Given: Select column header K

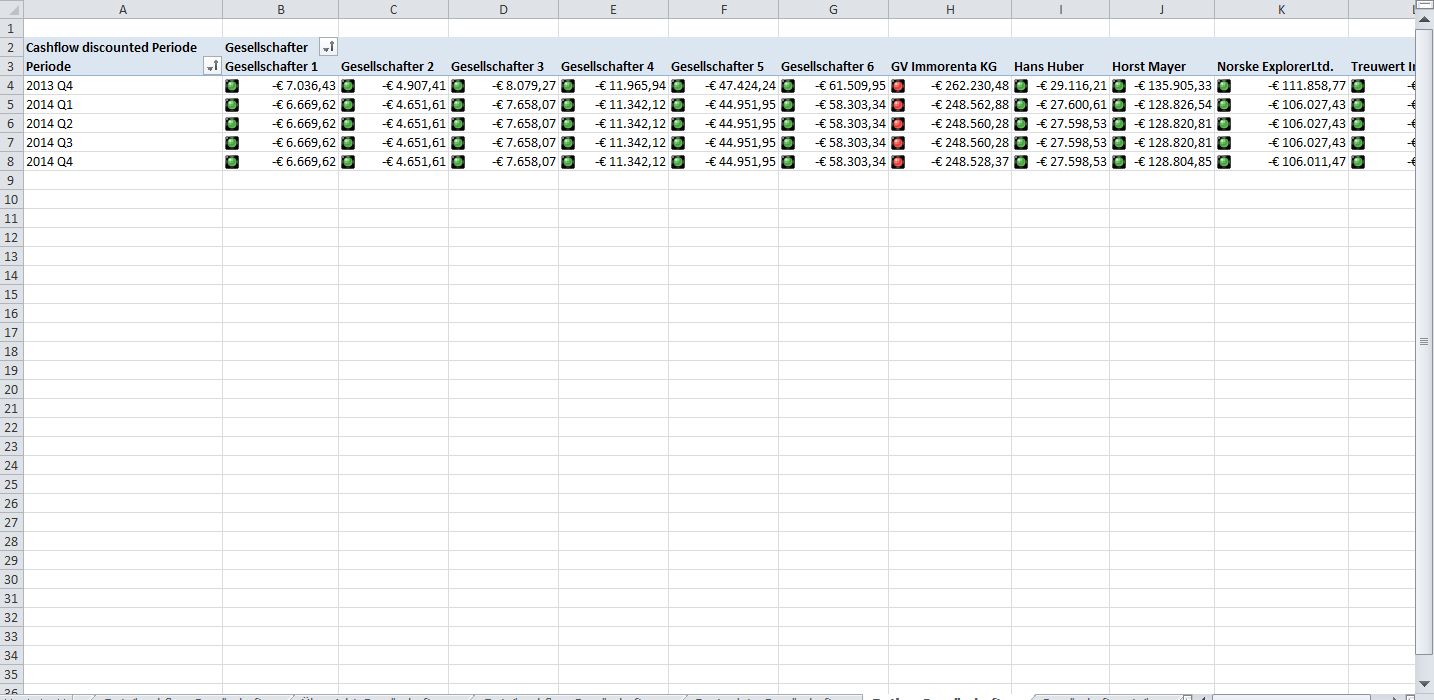Looking at the screenshot, I should [1281, 9].
